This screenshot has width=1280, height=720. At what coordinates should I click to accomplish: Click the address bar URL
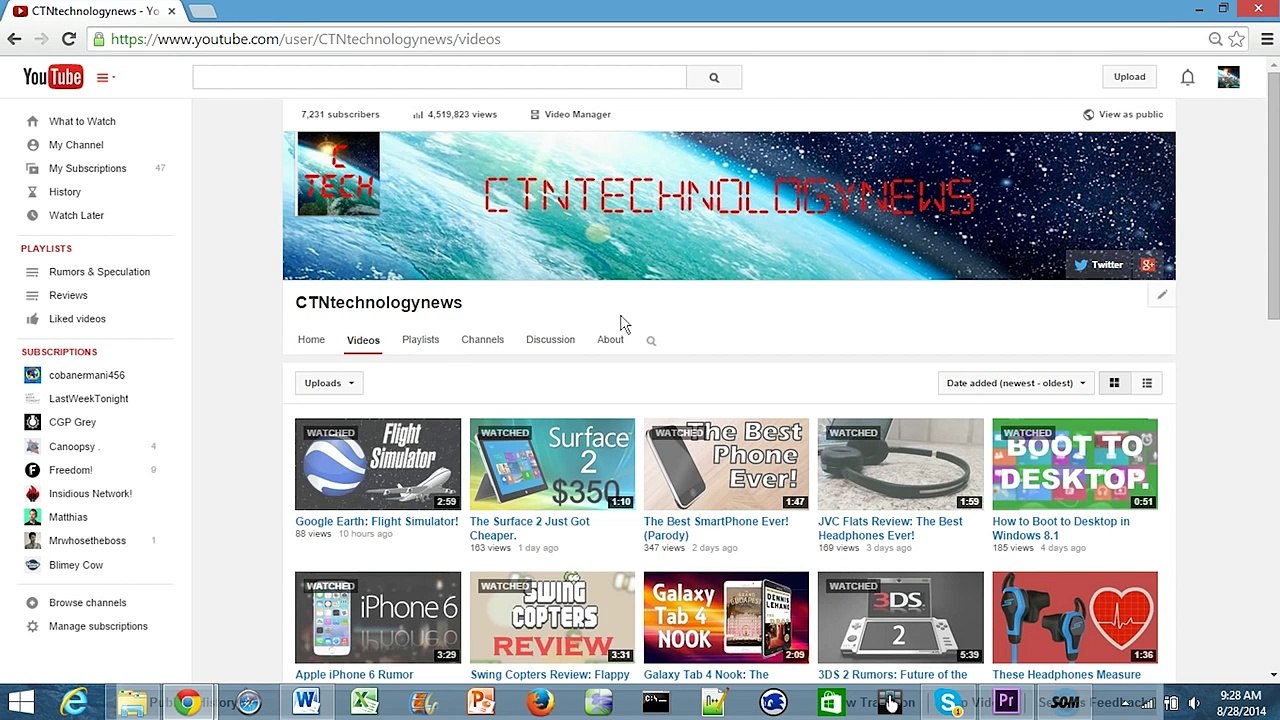pyautogui.click(x=305, y=39)
